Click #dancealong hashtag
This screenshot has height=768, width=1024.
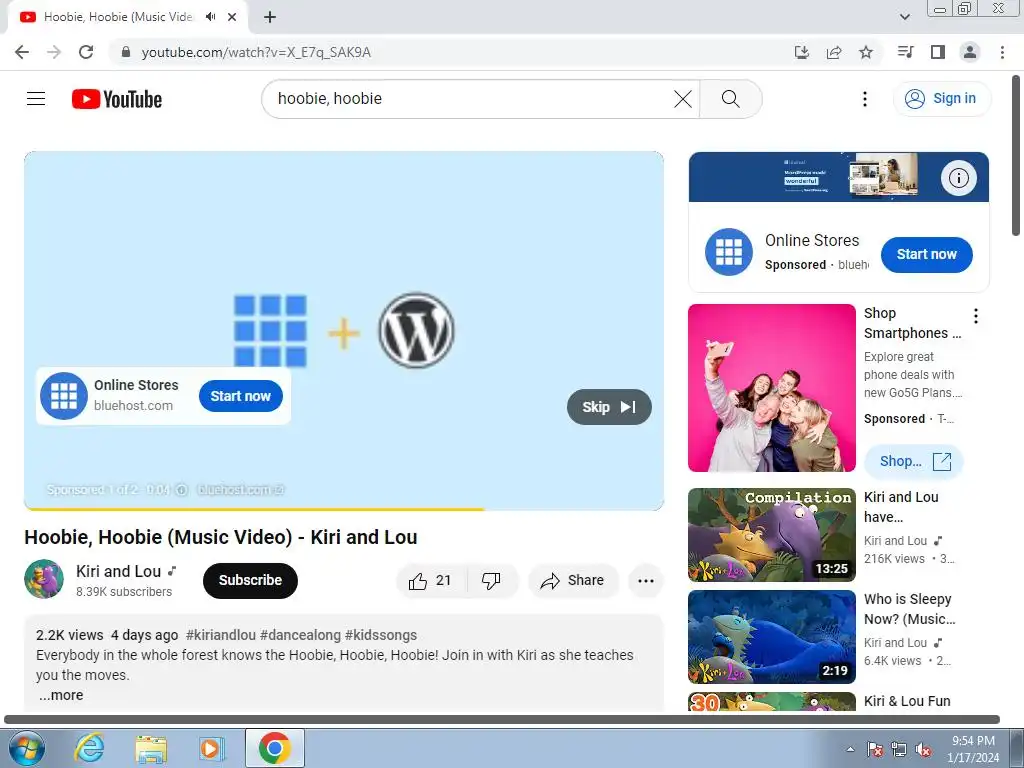click(x=300, y=635)
